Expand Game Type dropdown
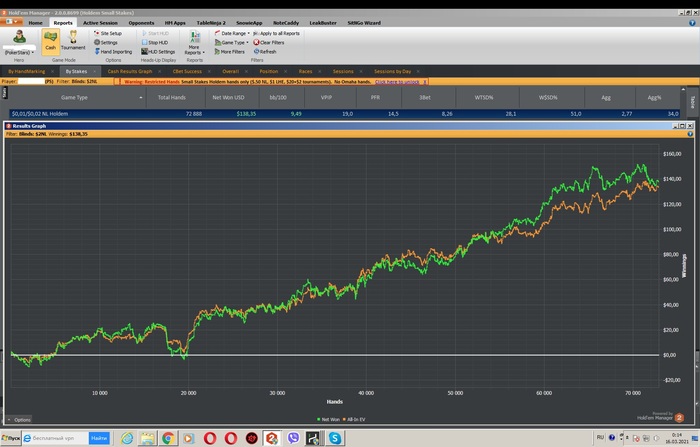 click(232, 42)
